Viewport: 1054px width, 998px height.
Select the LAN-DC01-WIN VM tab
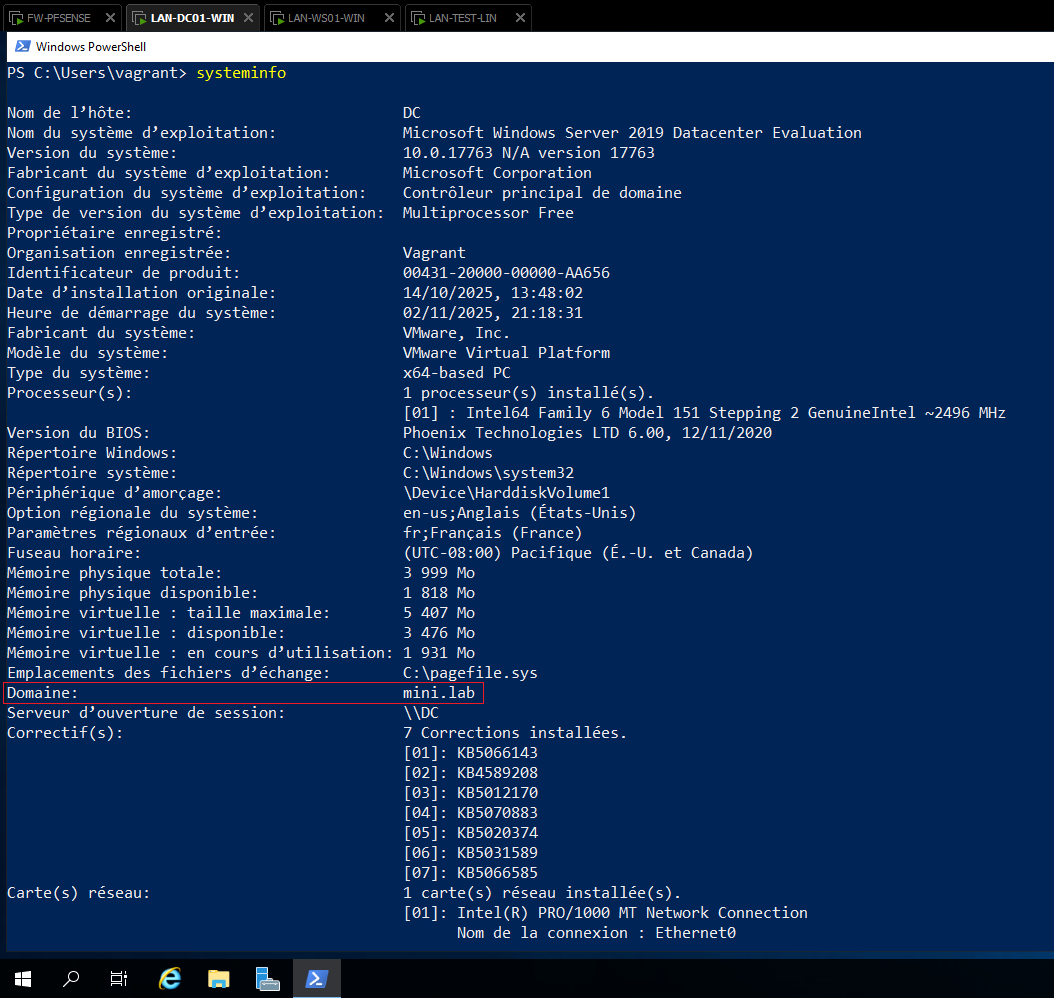click(x=192, y=18)
